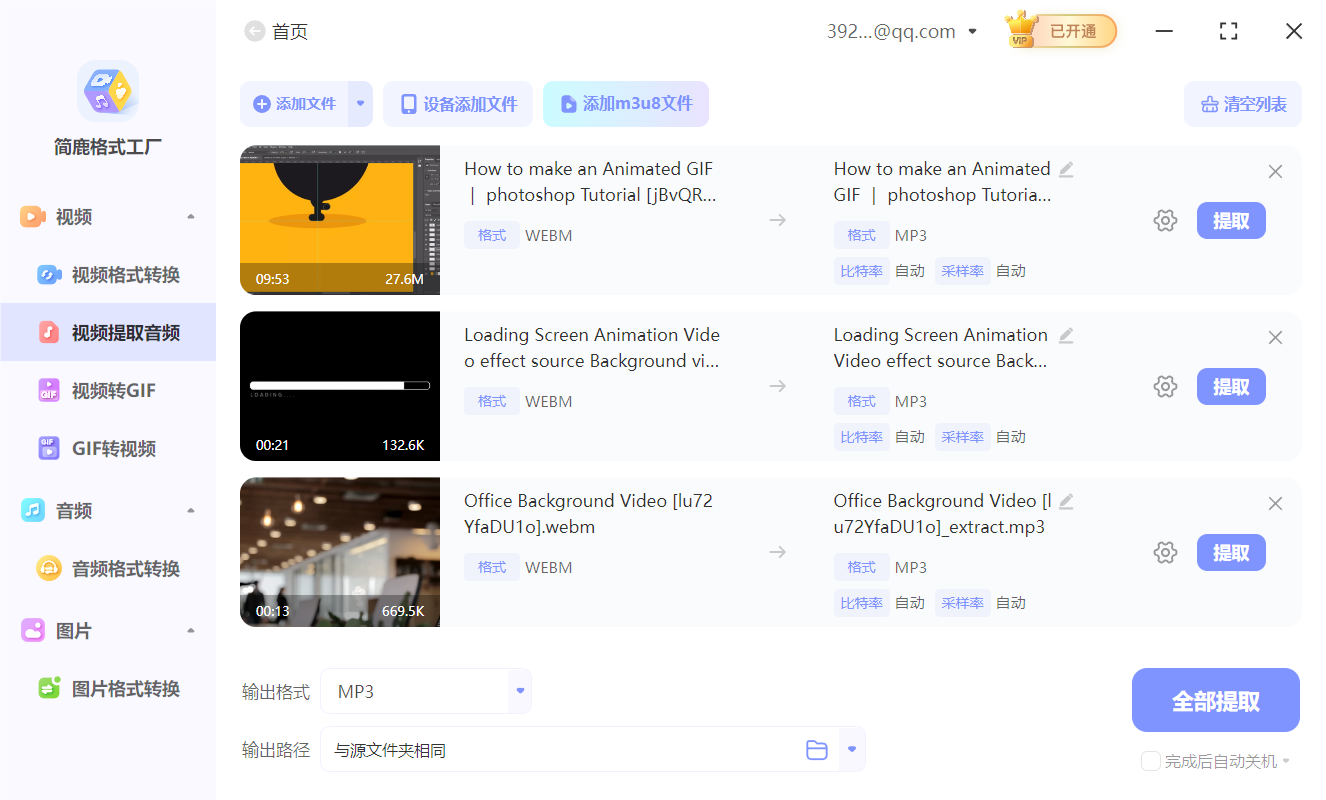Click the VIP 已开通 crown badge

[x=1060, y=31]
